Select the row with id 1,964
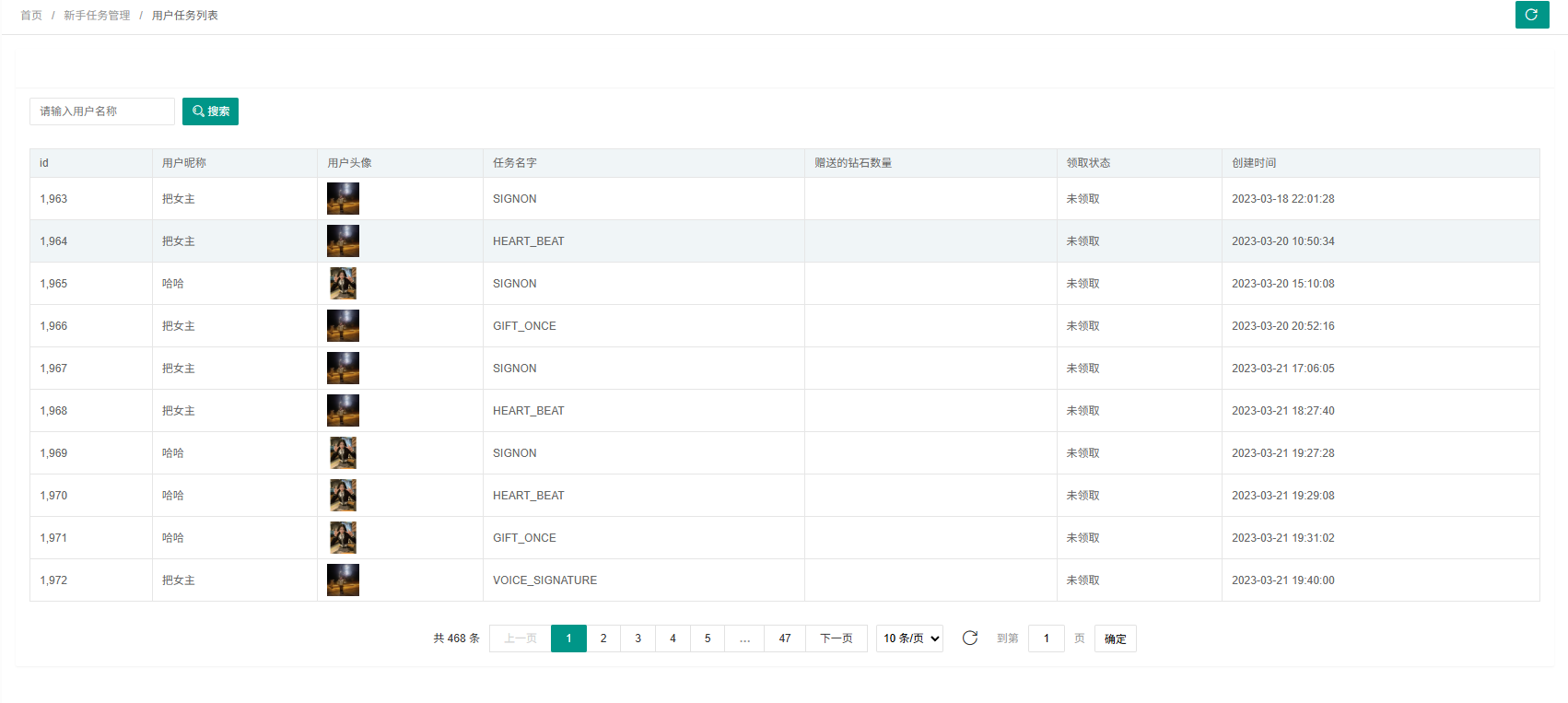This screenshot has width=1568, height=703. [x=53, y=241]
